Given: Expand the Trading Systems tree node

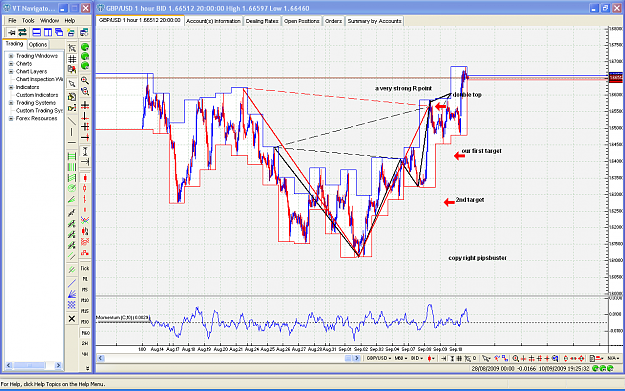Looking at the screenshot, I should pyautogui.click(x=11, y=103).
